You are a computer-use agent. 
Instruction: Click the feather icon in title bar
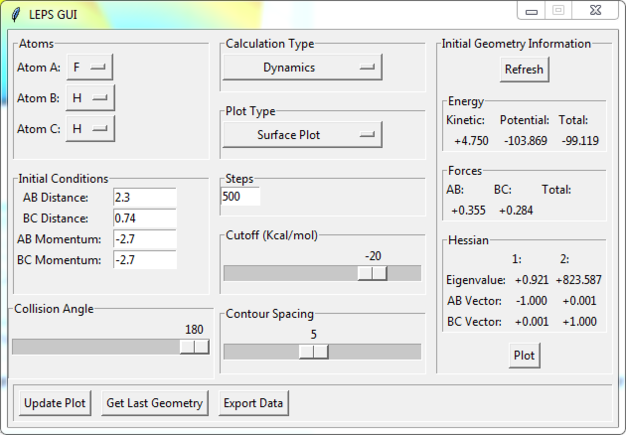click(14, 15)
